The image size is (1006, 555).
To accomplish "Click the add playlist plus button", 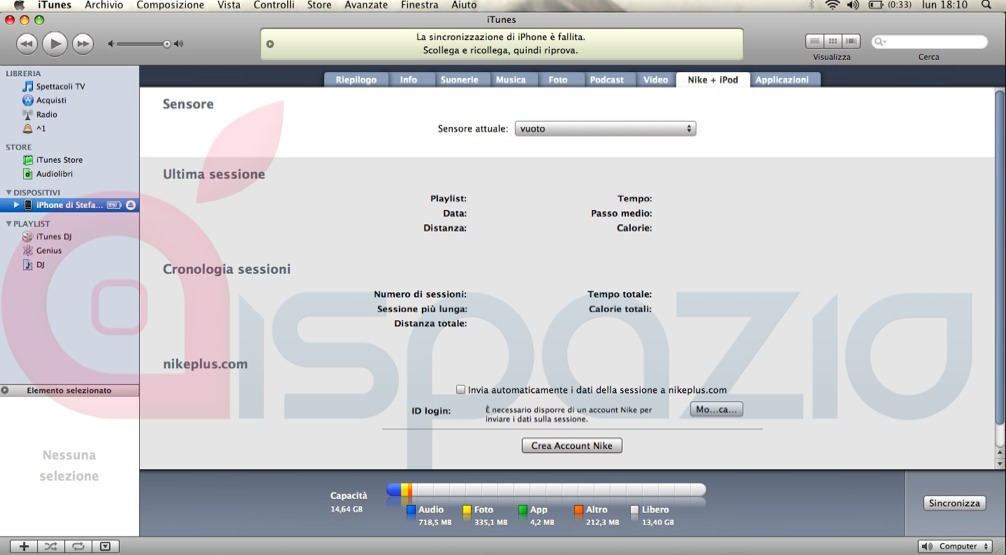I will [24, 547].
